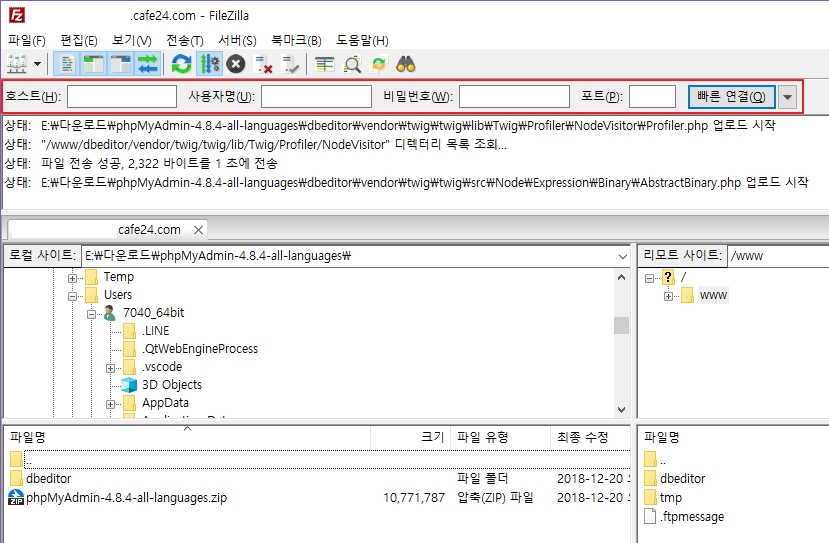
Task: Select the 7040_64bit user folder
Action: [153, 312]
